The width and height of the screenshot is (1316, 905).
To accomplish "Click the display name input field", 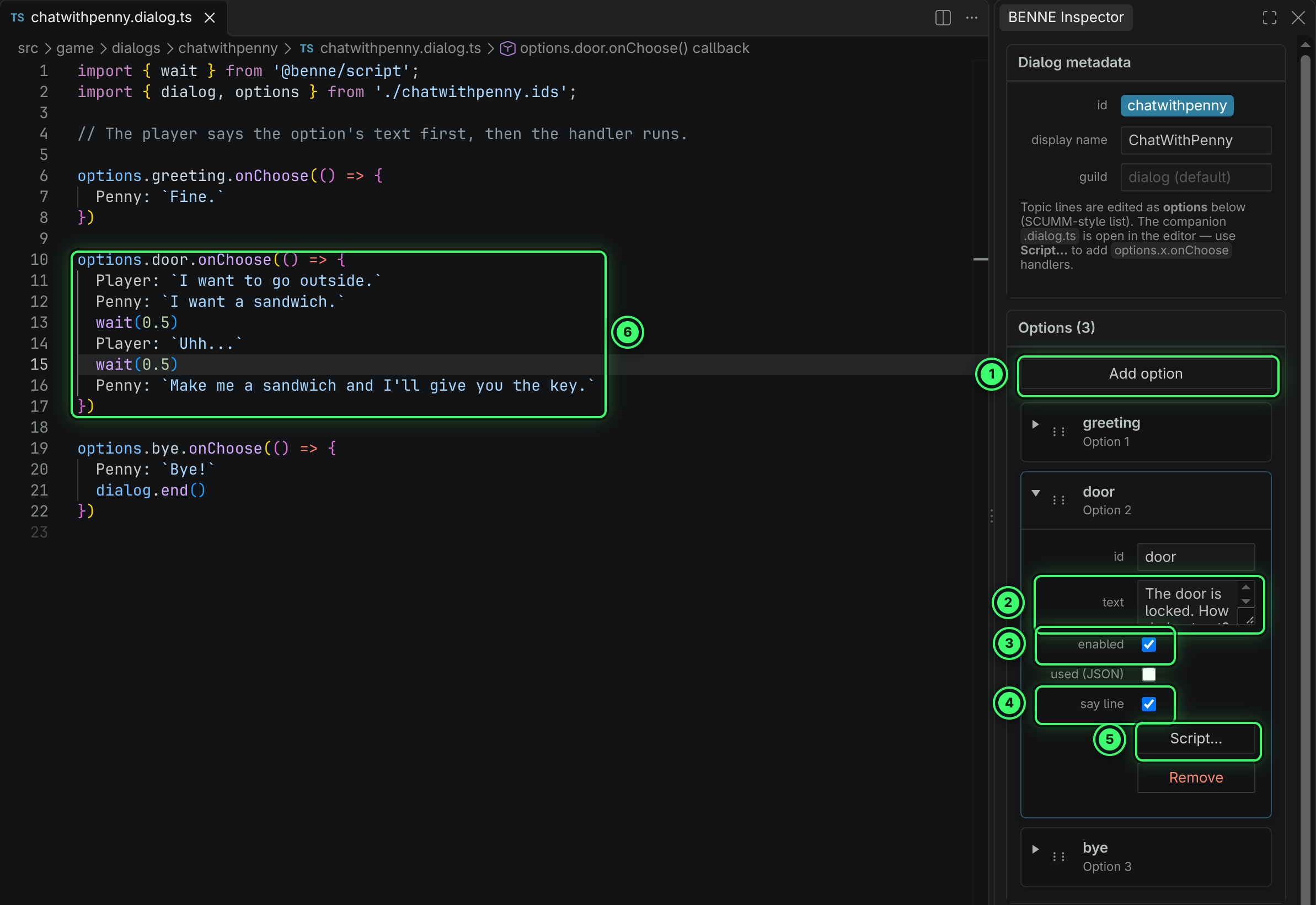I will coord(1196,140).
